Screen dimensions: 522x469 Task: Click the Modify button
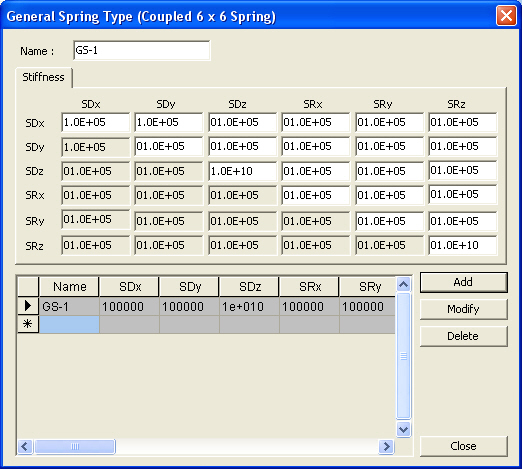click(x=463, y=309)
